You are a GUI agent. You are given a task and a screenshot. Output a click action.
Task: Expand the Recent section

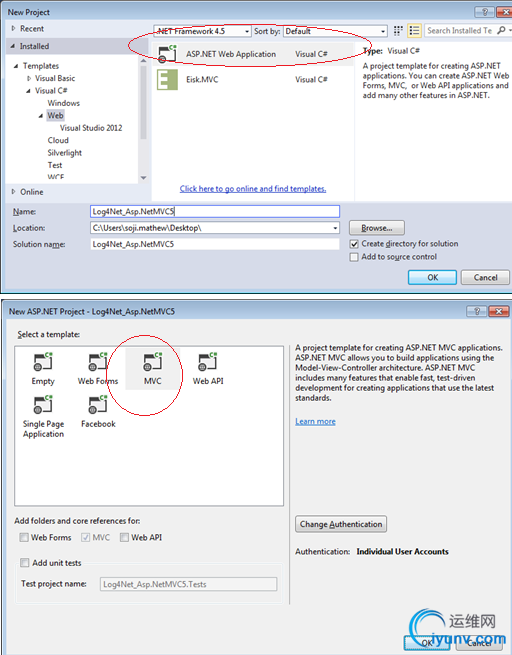pyautogui.click(x=13, y=28)
